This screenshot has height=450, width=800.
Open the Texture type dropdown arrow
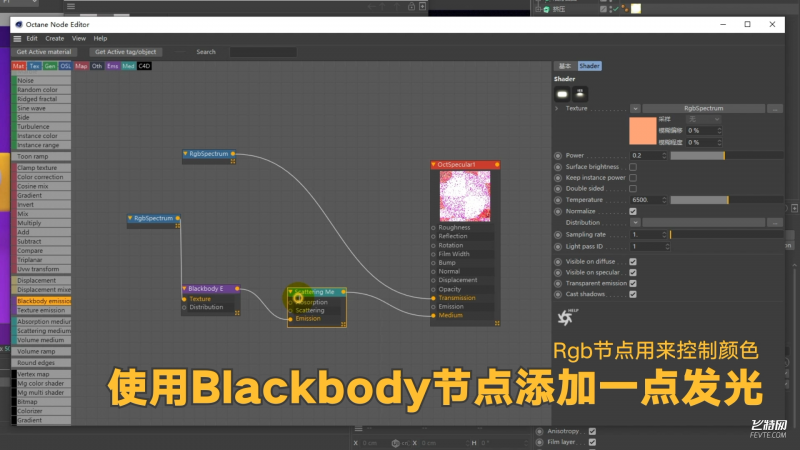[635, 109]
